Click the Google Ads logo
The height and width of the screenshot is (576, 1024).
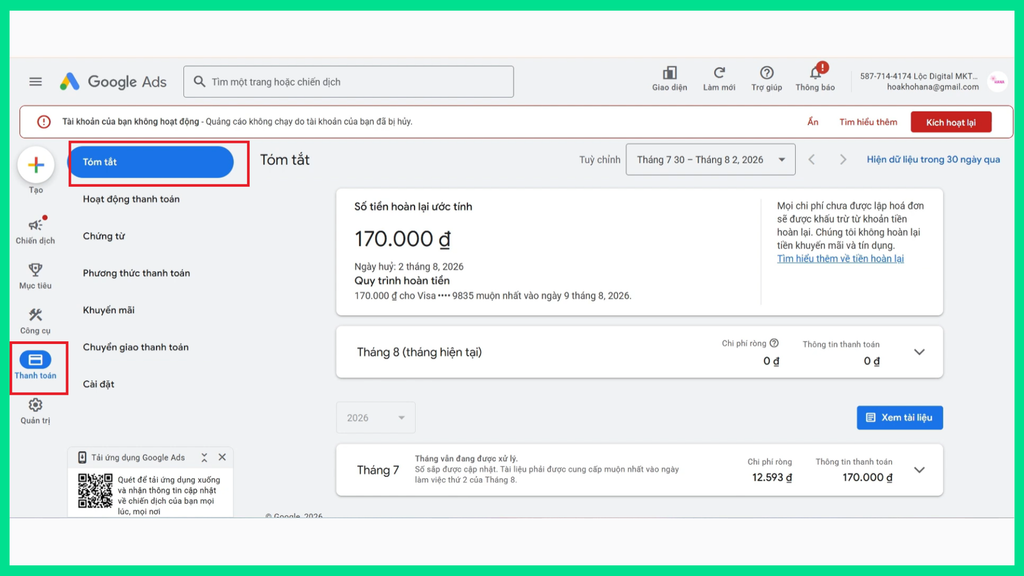click(113, 82)
